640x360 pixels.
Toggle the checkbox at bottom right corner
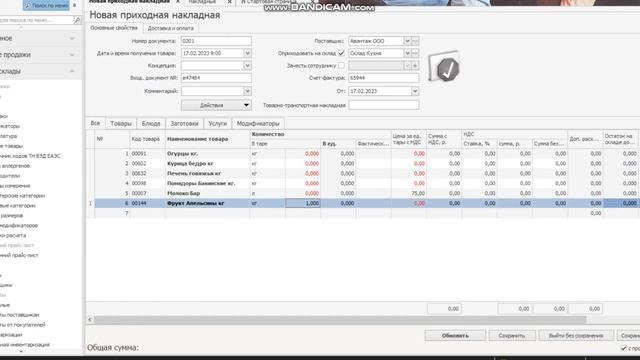tap(623, 348)
